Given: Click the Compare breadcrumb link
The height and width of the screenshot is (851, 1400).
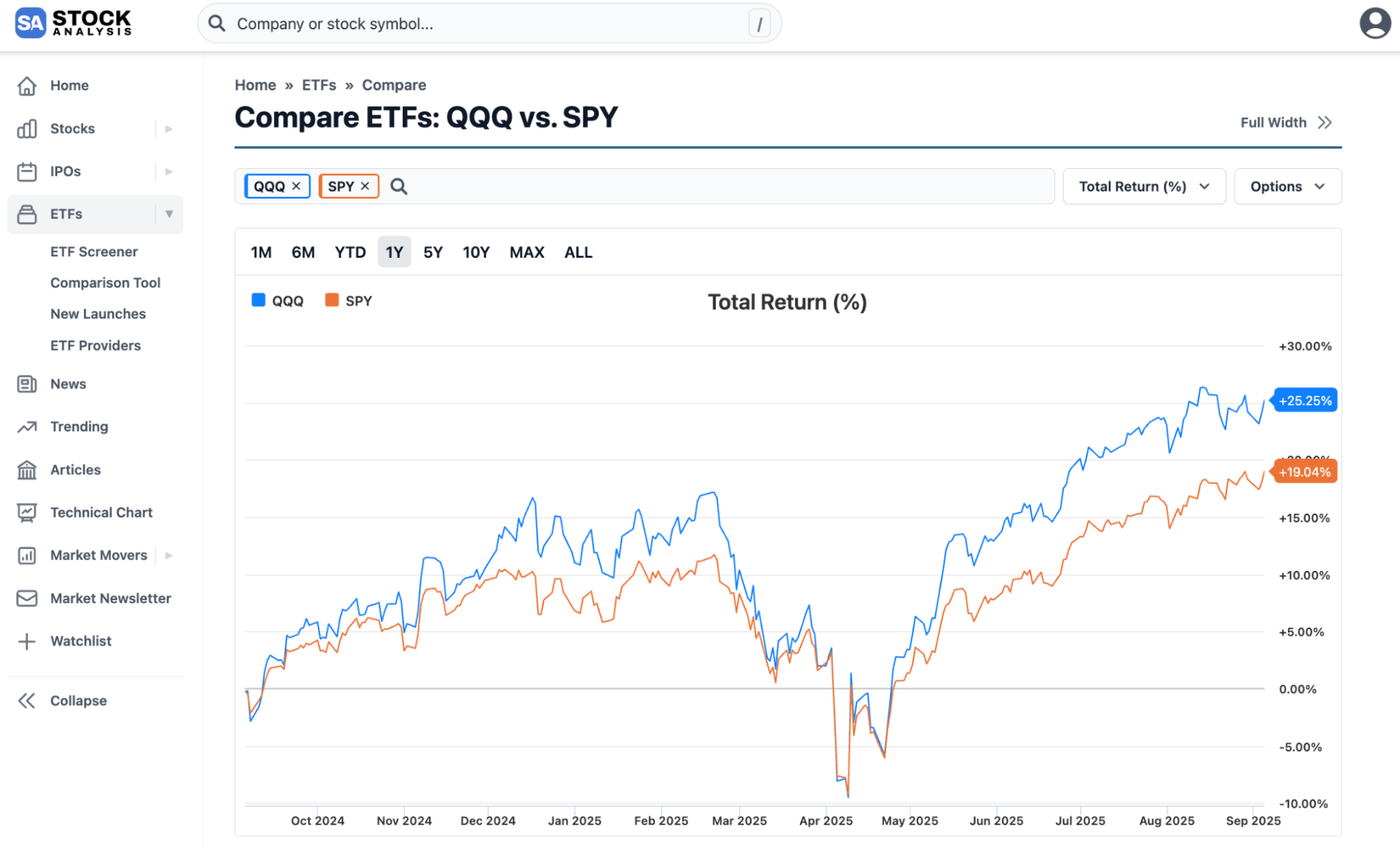Looking at the screenshot, I should [394, 85].
